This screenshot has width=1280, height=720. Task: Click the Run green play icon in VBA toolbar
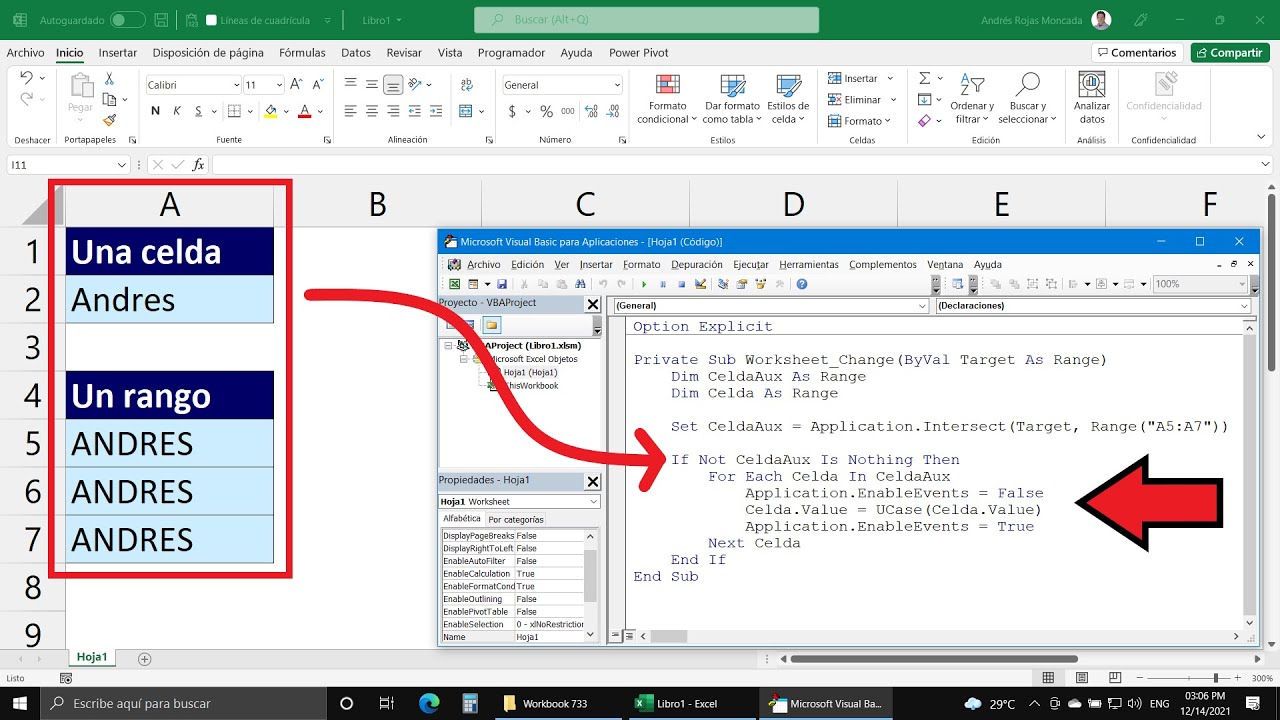point(644,284)
